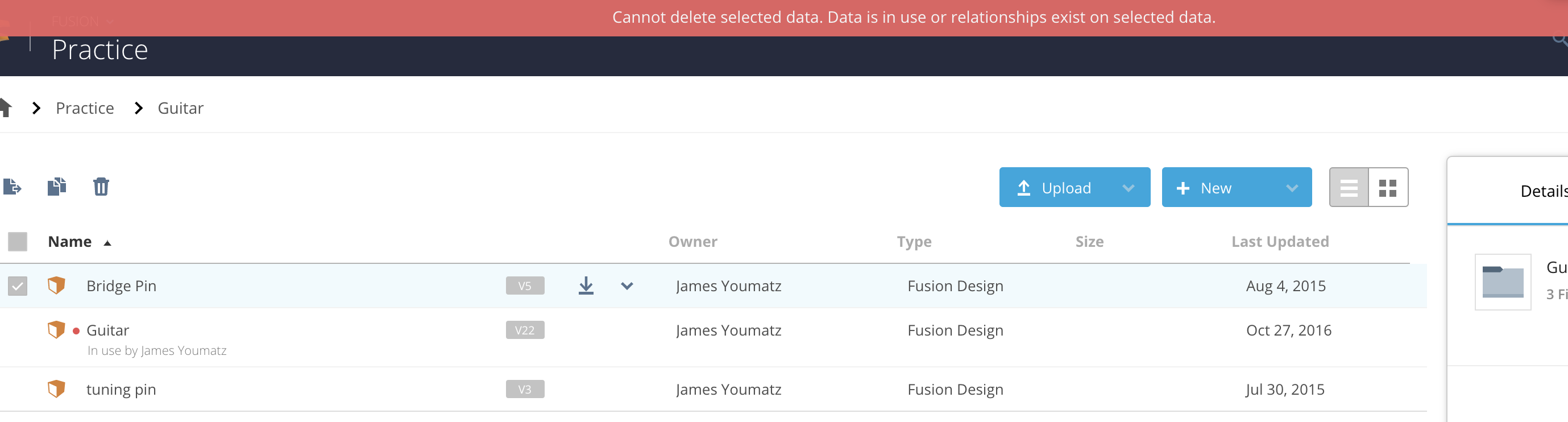
Task: Sort by the Name column
Action: click(70, 242)
